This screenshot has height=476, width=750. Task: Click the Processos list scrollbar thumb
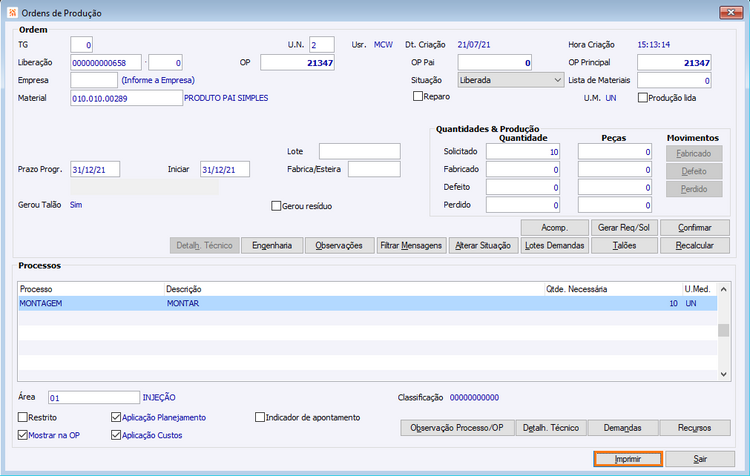coord(724,330)
